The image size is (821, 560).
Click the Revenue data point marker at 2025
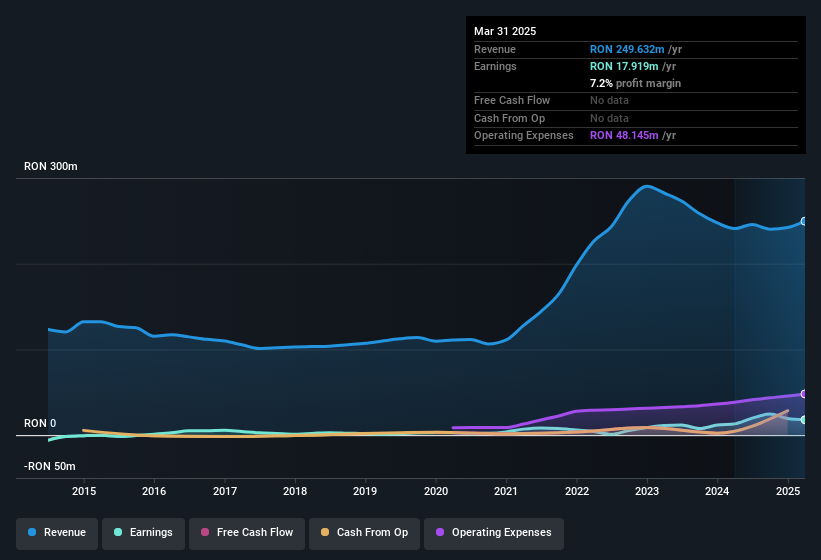804,221
